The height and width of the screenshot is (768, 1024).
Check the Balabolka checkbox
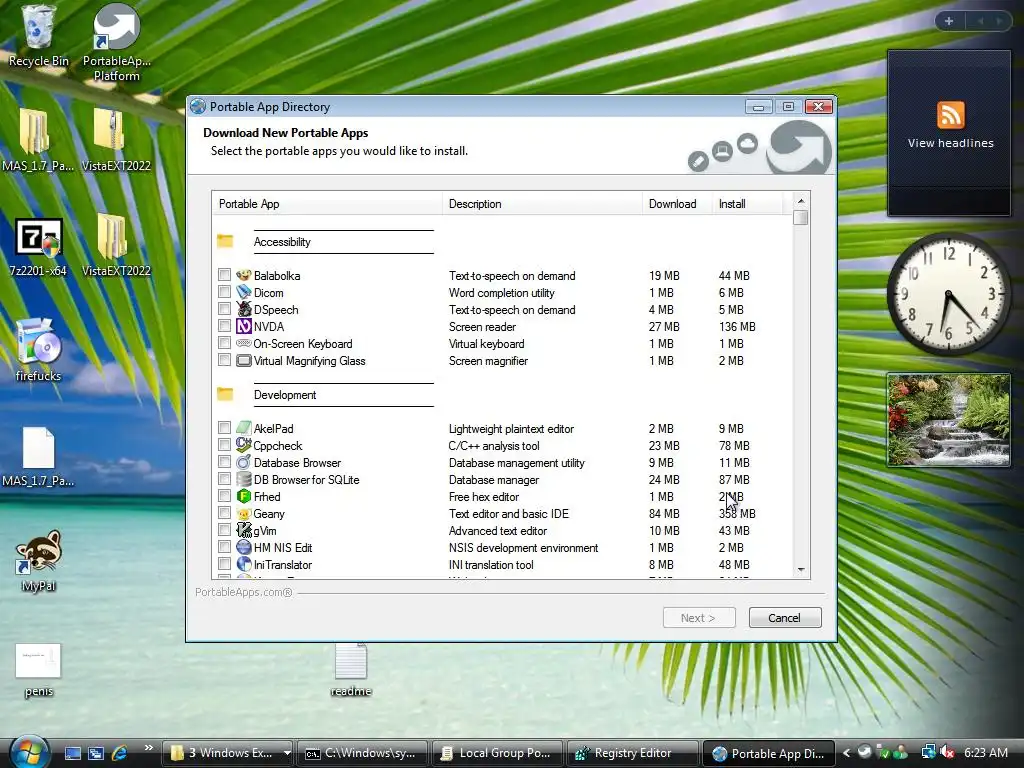(x=224, y=275)
